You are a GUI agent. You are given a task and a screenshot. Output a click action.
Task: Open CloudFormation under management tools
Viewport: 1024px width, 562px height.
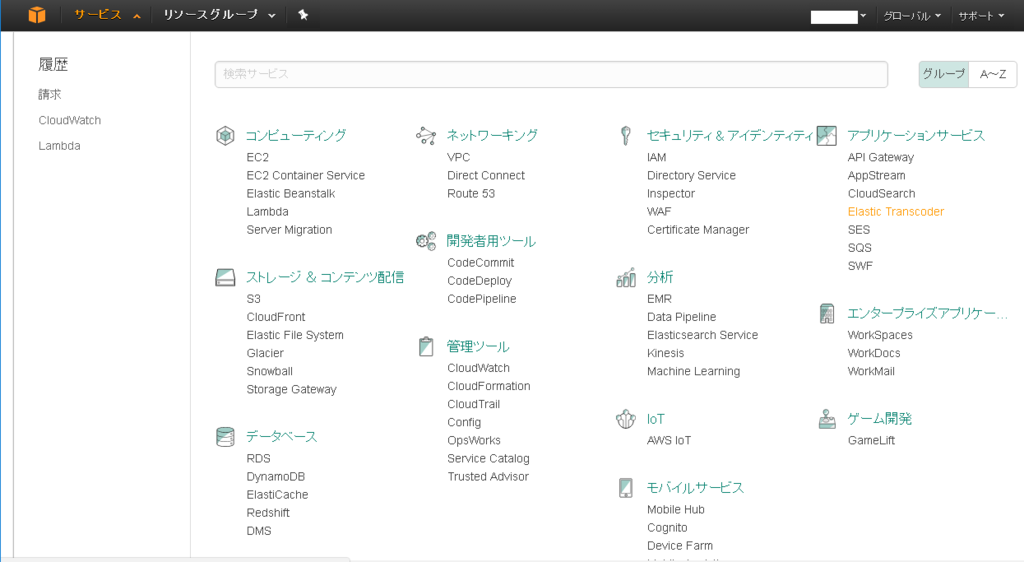pos(488,386)
